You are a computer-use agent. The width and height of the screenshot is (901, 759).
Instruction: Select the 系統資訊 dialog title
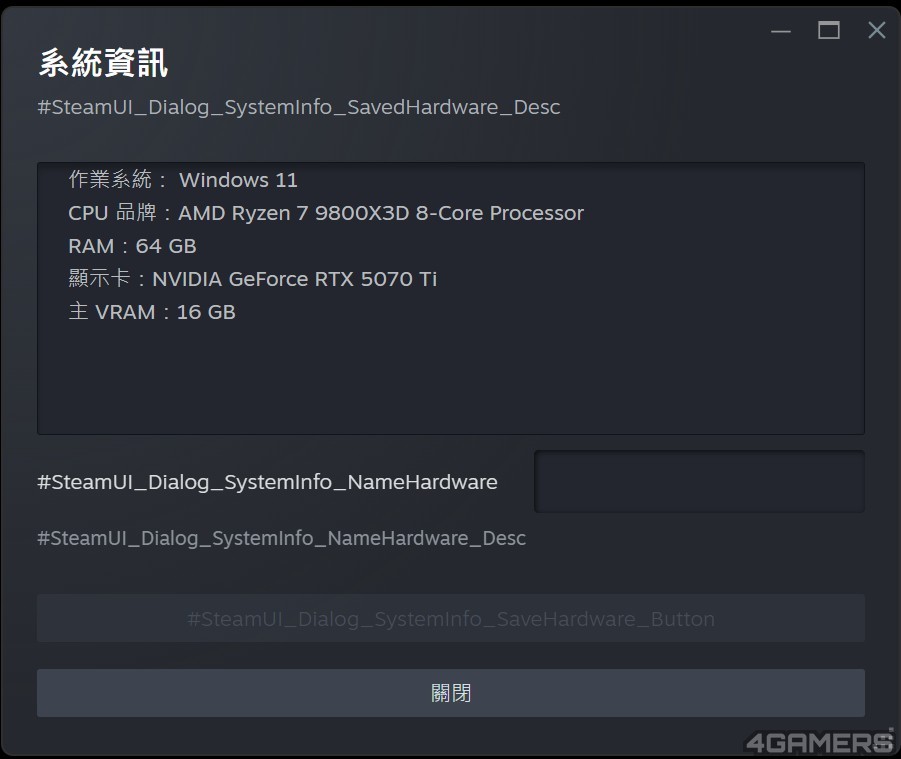point(103,63)
